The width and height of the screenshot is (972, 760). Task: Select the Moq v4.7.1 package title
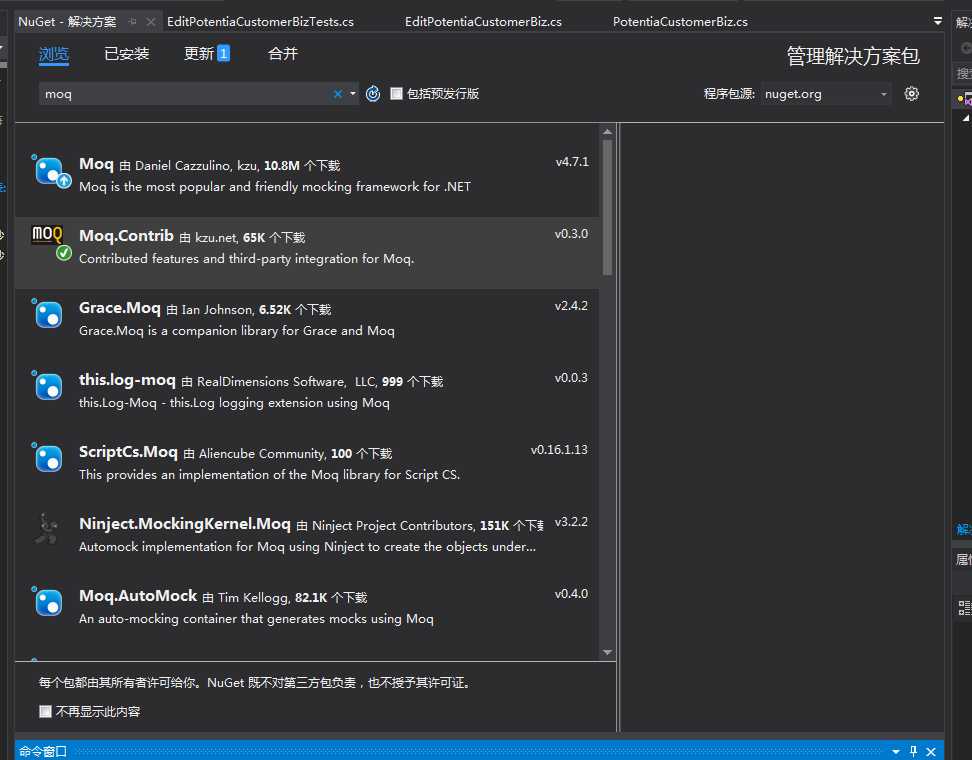coord(96,164)
